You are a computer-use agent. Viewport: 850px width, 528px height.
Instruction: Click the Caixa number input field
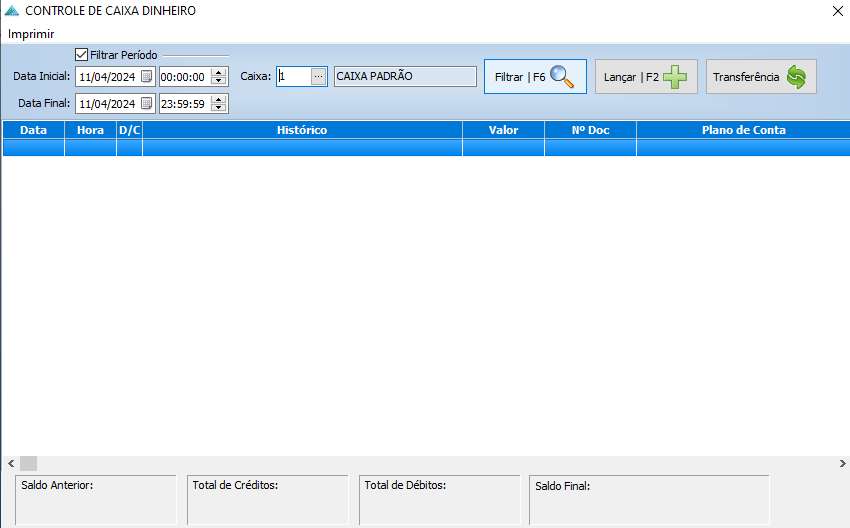pyautogui.click(x=293, y=76)
